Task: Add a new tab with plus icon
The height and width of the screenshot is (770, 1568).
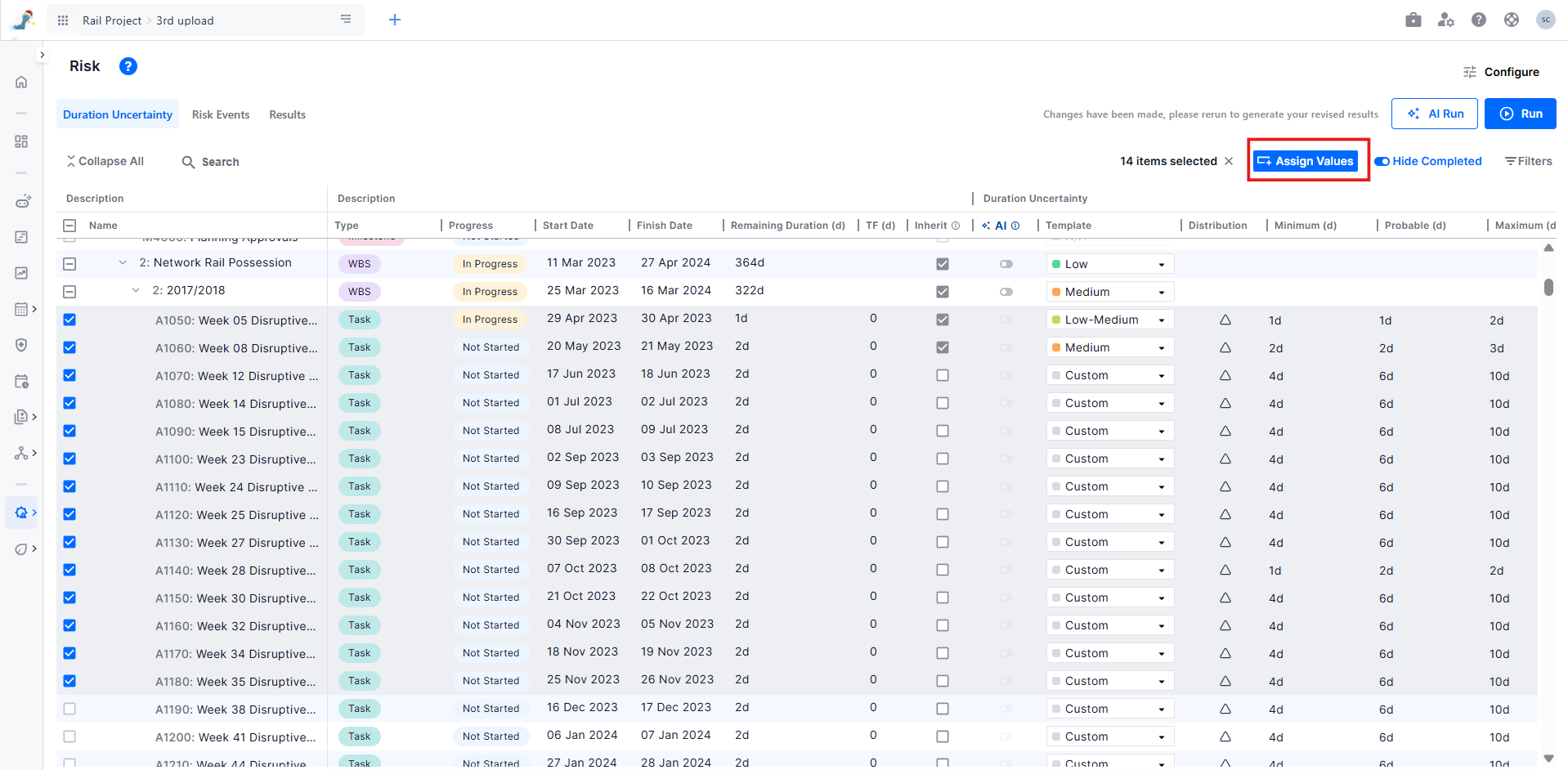Action: [395, 20]
